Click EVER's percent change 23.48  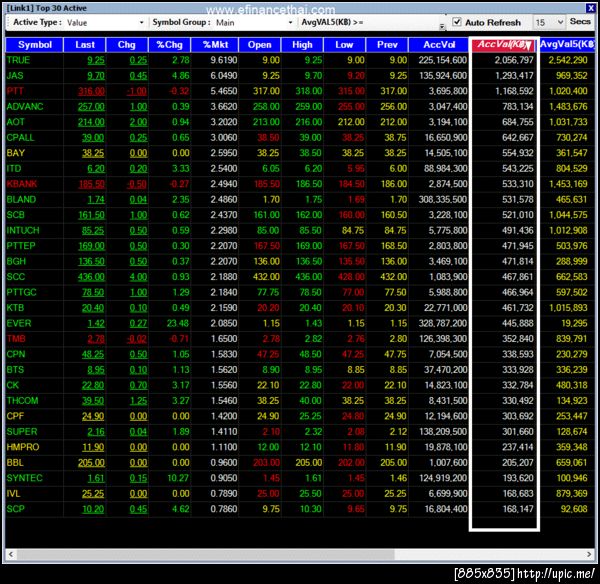(178, 323)
